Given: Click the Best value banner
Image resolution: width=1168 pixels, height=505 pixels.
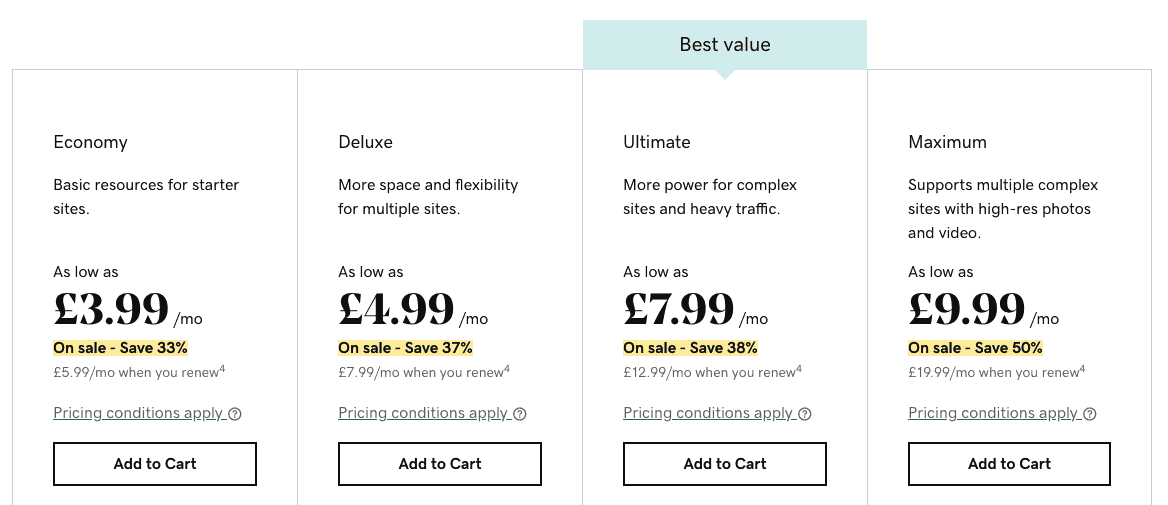Looking at the screenshot, I should pos(725,45).
